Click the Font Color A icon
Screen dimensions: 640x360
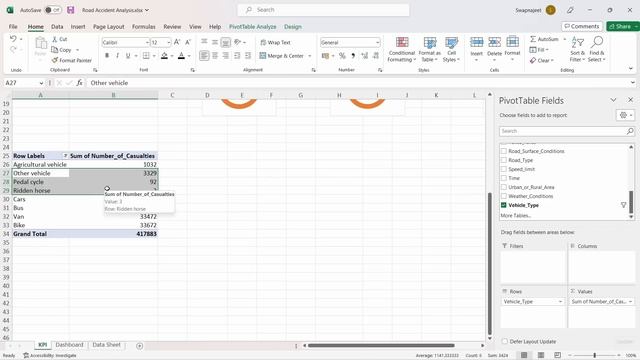[x=181, y=56]
